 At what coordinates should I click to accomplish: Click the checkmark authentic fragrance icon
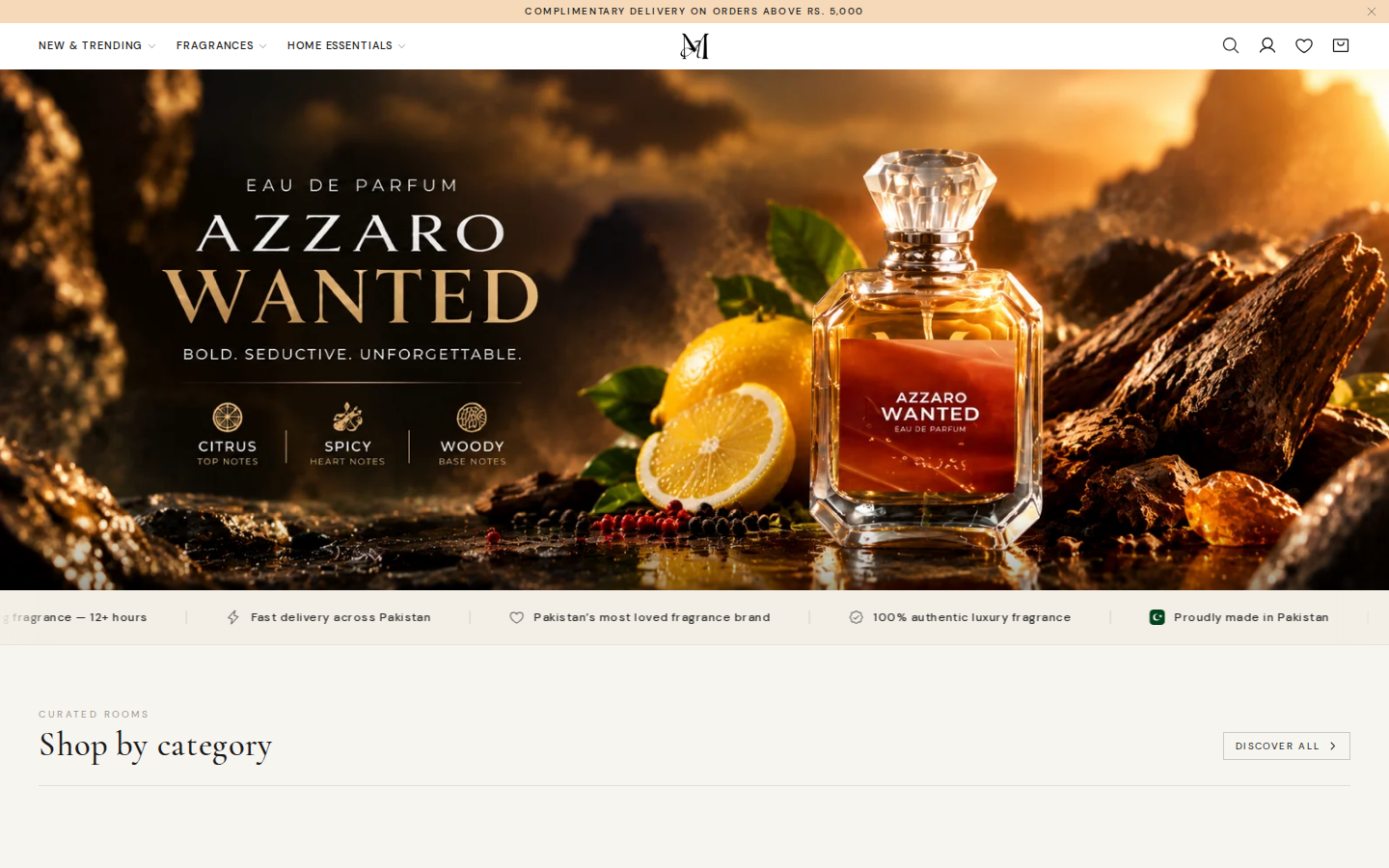tap(857, 617)
